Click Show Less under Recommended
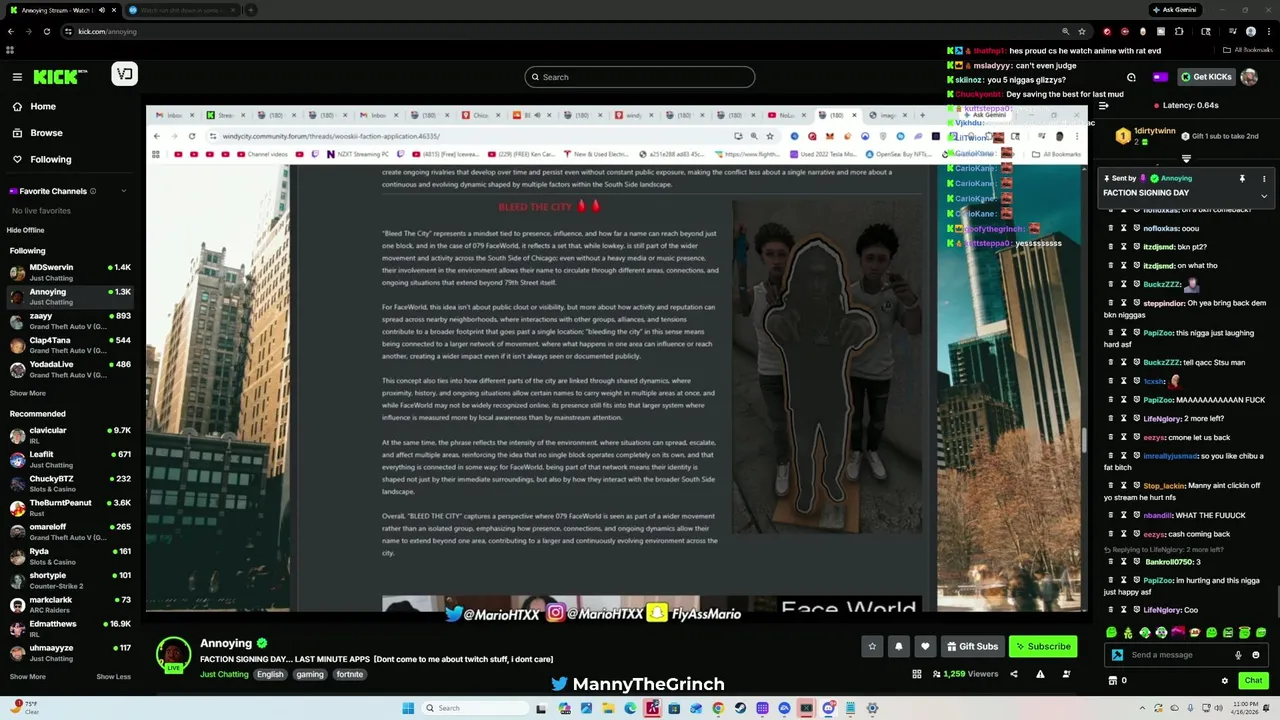This screenshot has width=1280, height=720. click(x=113, y=677)
